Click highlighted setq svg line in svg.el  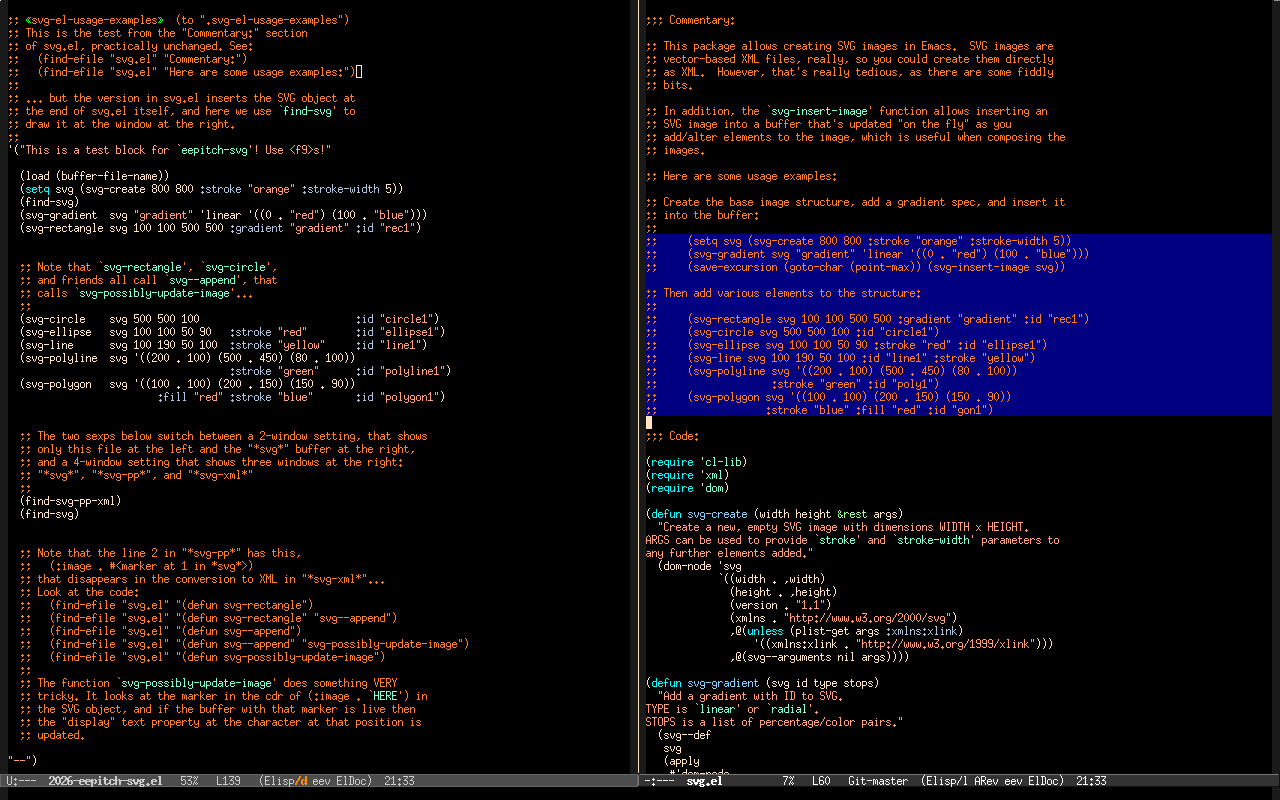point(858,241)
